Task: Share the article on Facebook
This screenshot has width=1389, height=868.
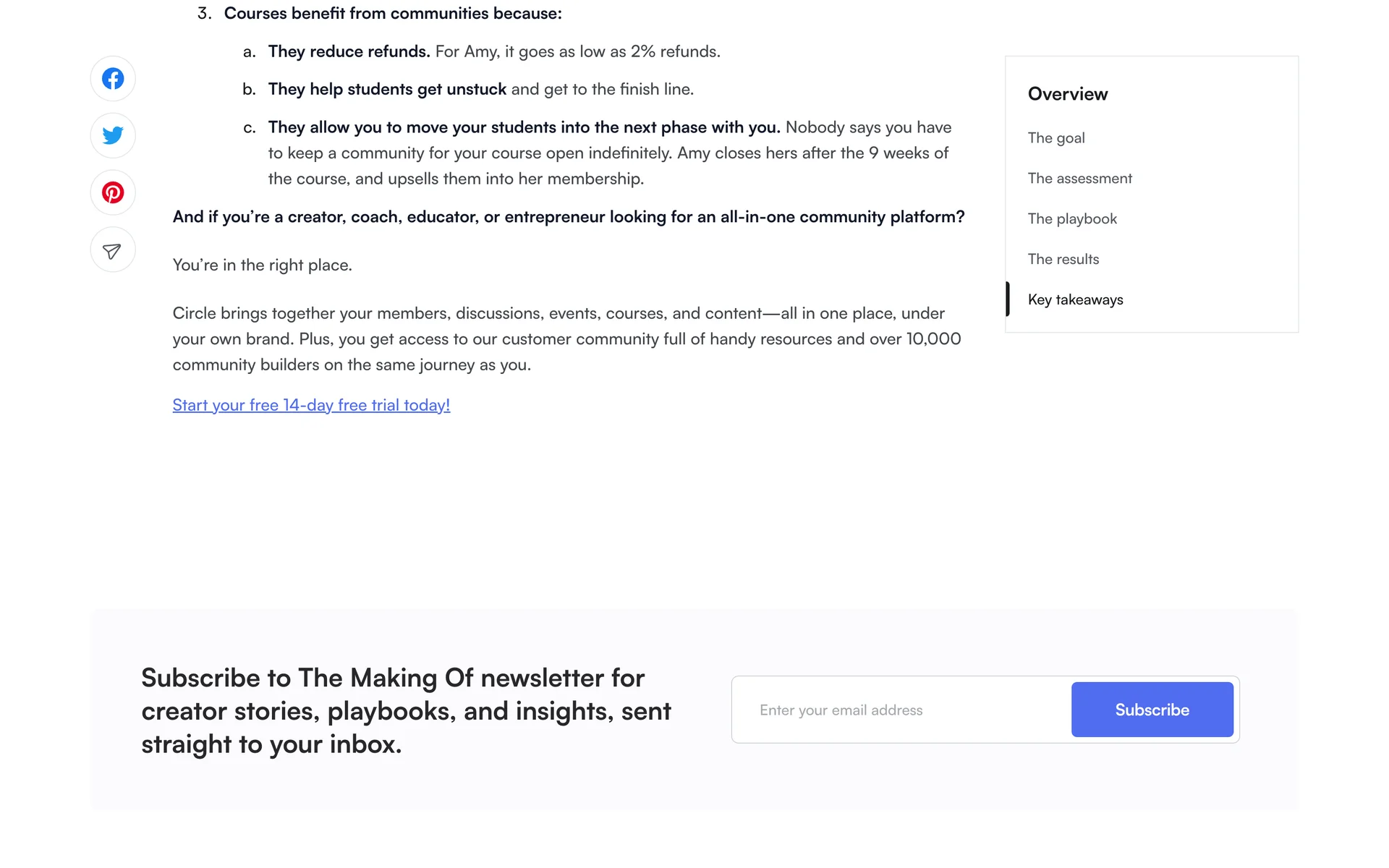Action: click(113, 79)
